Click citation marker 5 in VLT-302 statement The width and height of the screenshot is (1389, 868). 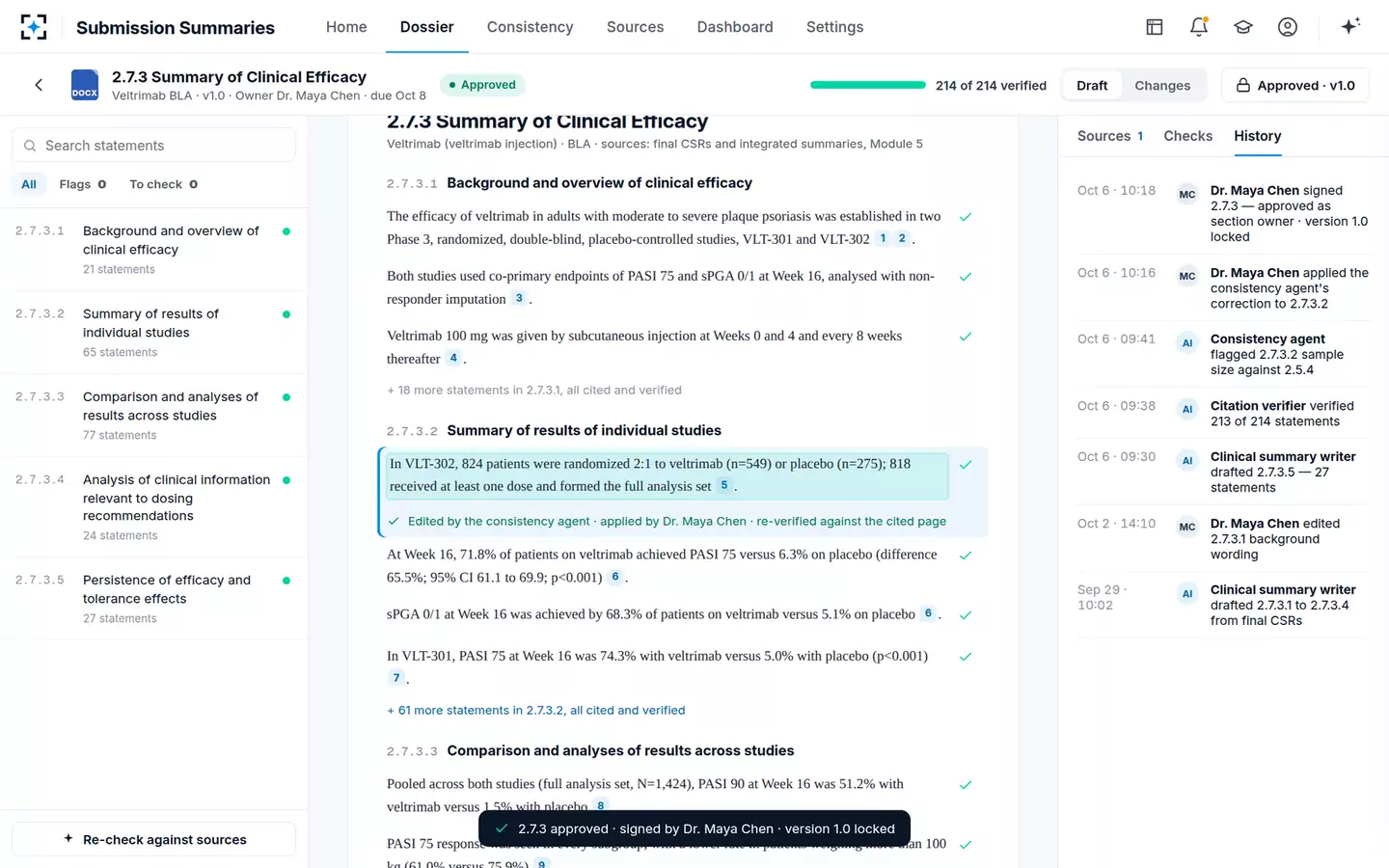[x=724, y=486]
